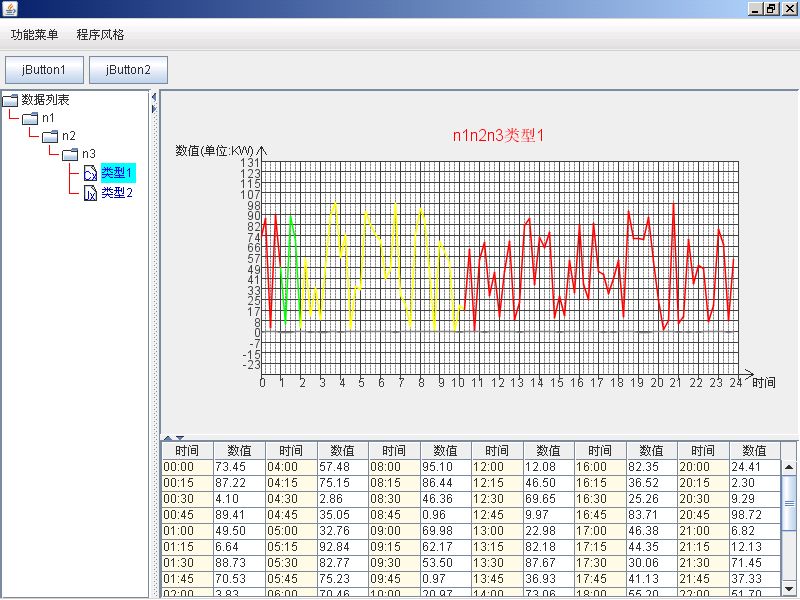Click the first 数值 column header
Viewport: 800px width, 600px height.
click(x=239, y=451)
